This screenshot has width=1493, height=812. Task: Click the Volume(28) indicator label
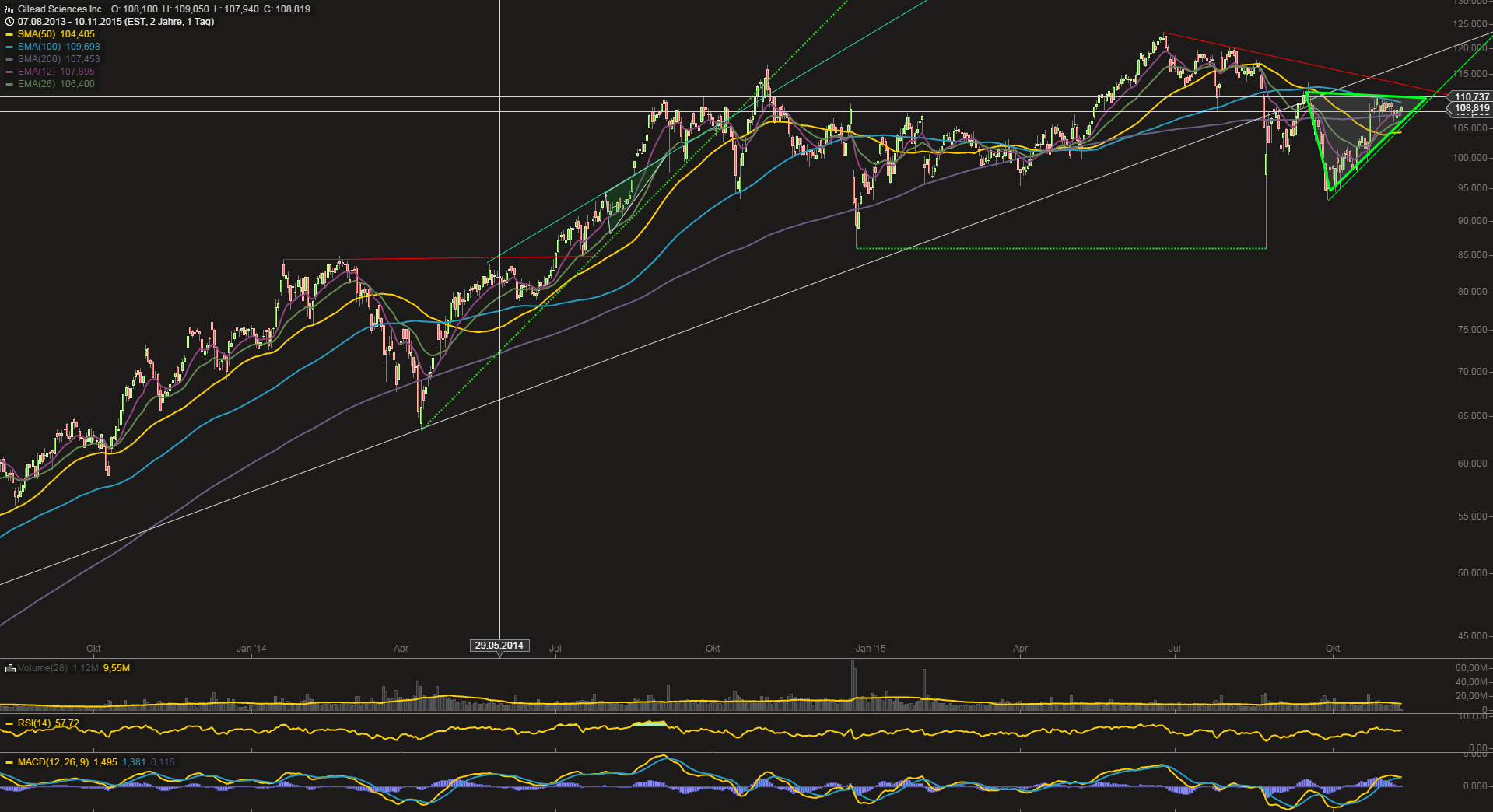click(x=43, y=668)
